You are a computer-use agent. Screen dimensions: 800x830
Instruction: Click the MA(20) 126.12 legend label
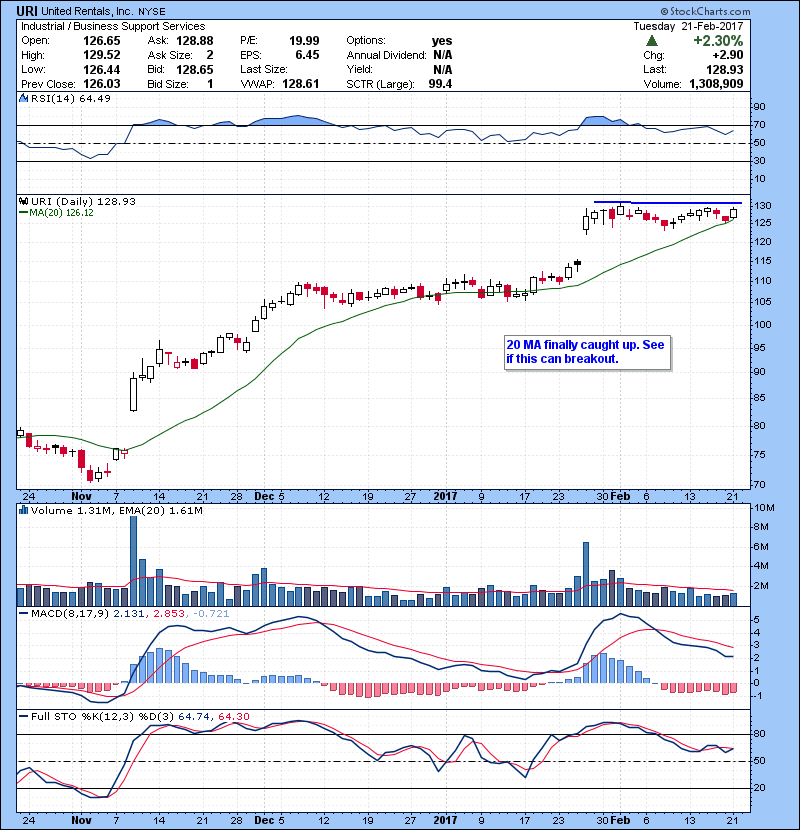[61, 213]
